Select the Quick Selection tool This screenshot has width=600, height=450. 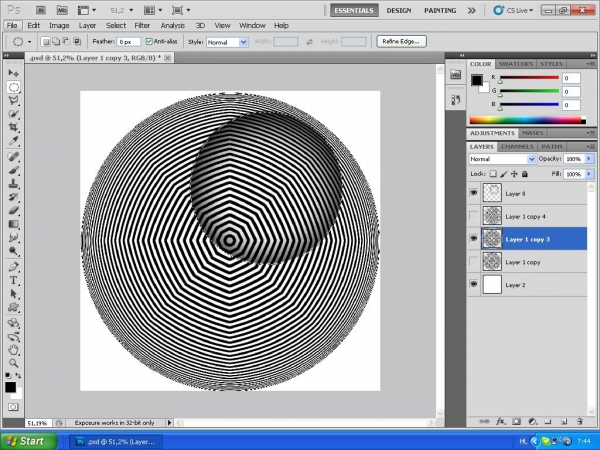tap(13, 114)
